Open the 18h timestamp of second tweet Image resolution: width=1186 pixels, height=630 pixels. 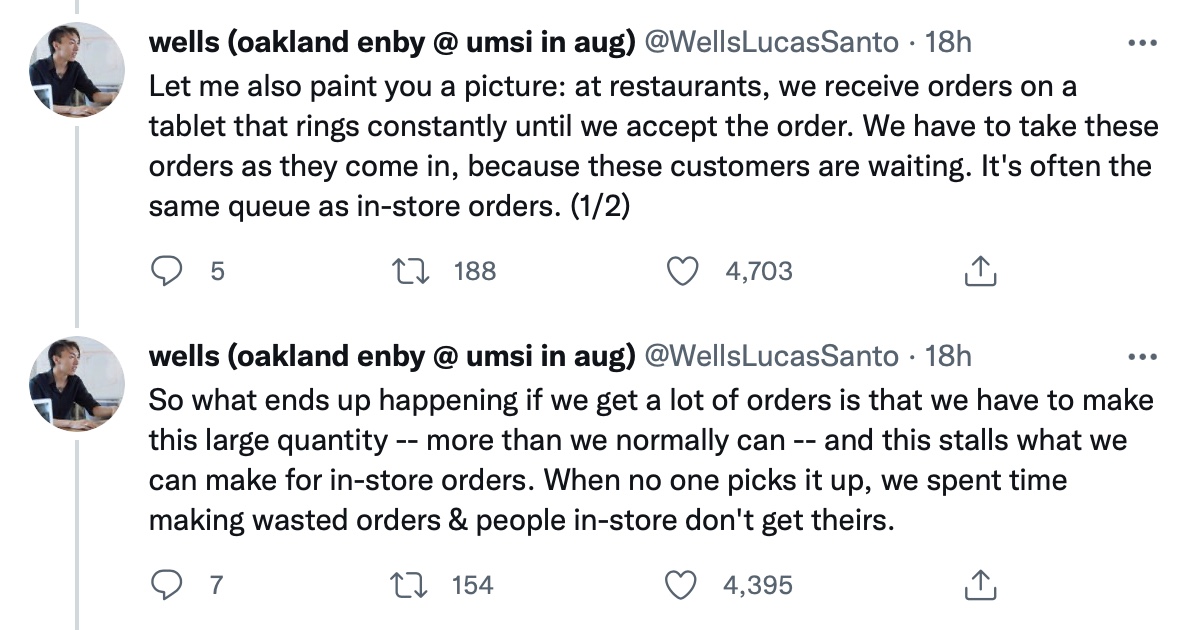948,356
